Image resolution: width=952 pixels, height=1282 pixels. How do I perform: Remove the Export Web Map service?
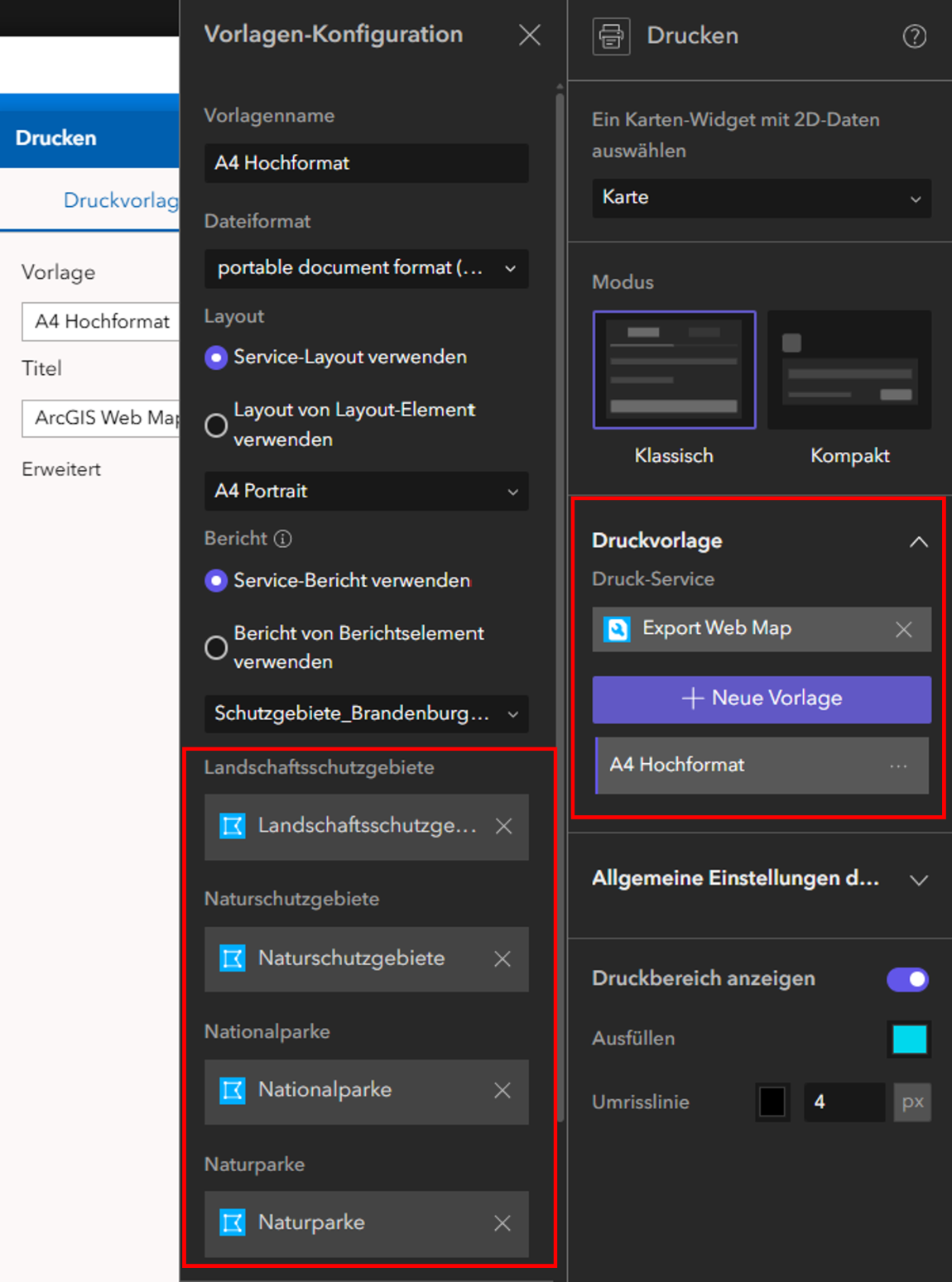(903, 630)
